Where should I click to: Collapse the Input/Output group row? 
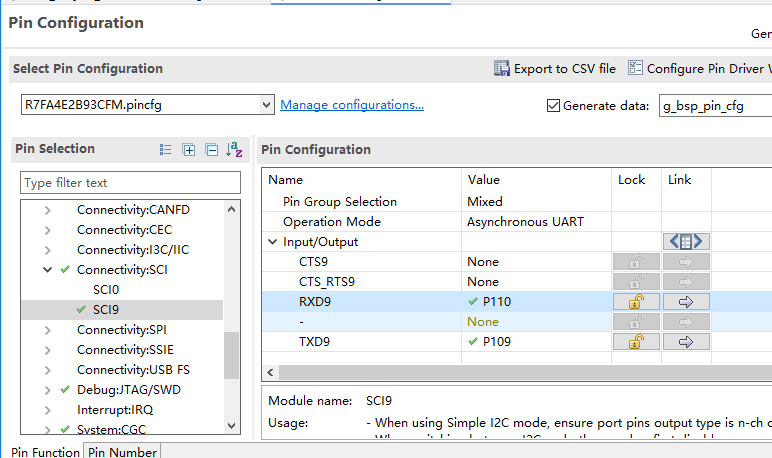[273, 242]
